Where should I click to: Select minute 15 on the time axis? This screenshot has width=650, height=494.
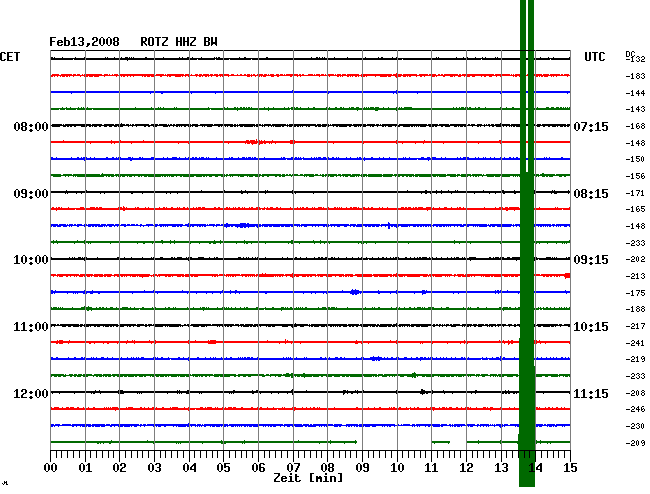[570, 468]
